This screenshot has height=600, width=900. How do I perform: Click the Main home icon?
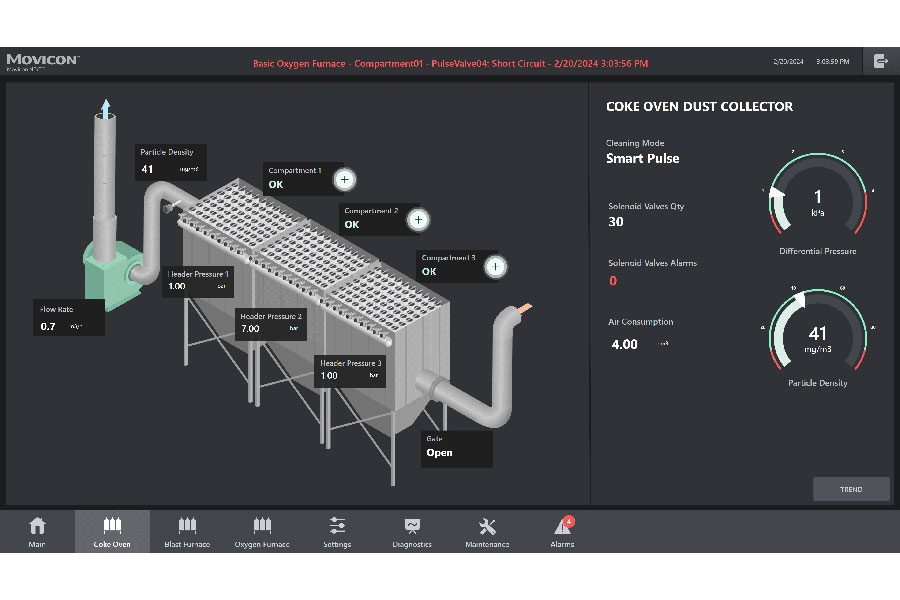pyautogui.click(x=37, y=531)
